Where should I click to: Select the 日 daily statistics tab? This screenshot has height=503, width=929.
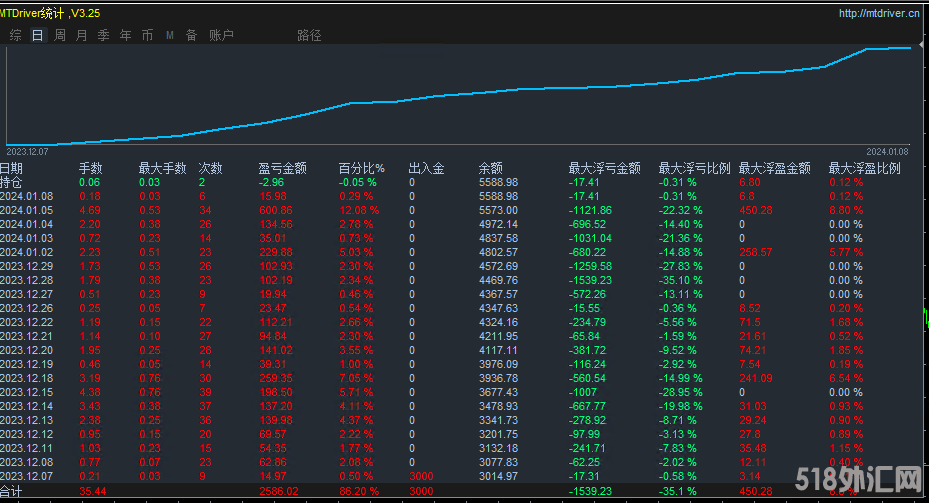click(37, 35)
